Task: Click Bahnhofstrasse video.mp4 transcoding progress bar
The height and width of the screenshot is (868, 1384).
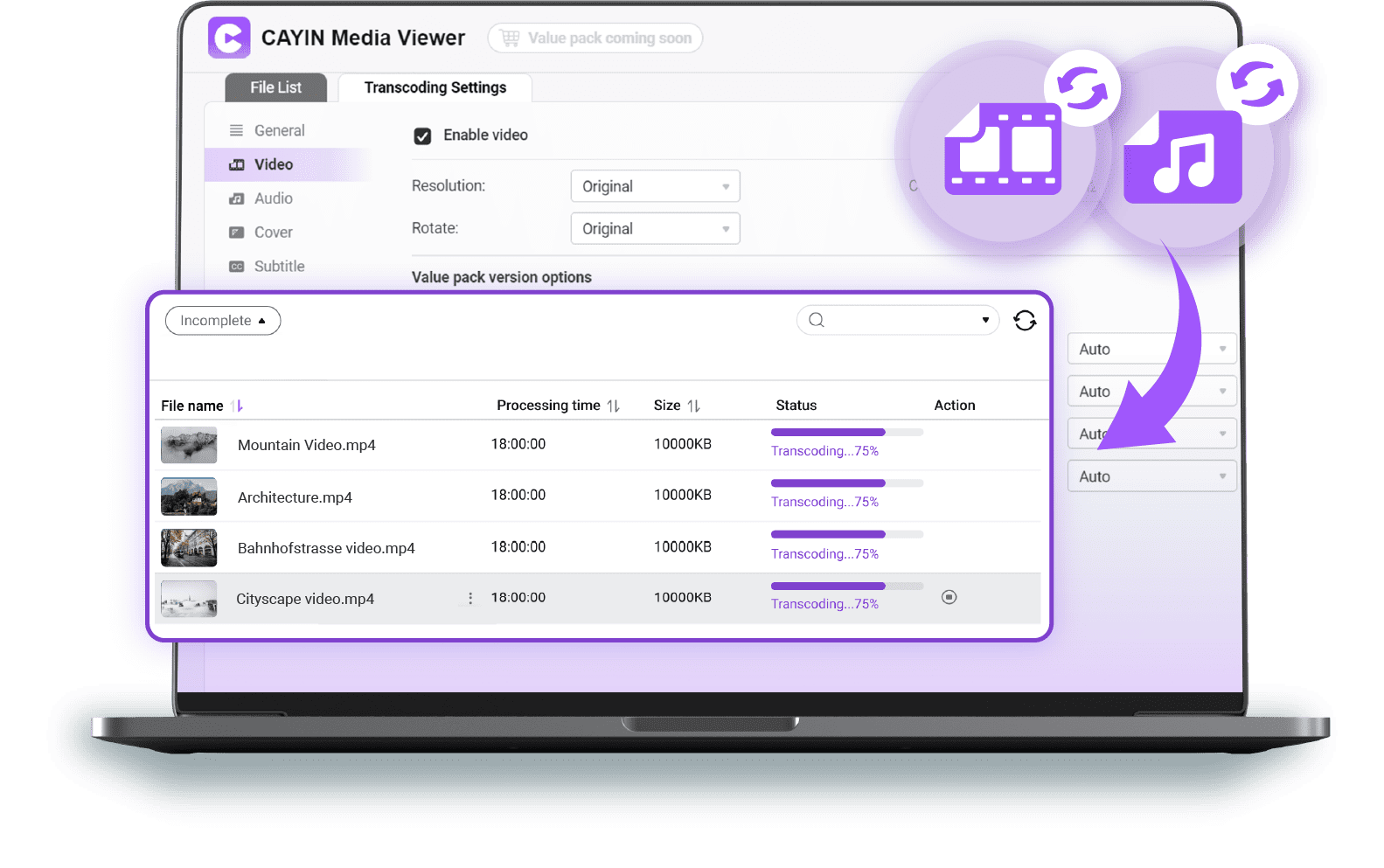Action: click(847, 534)
